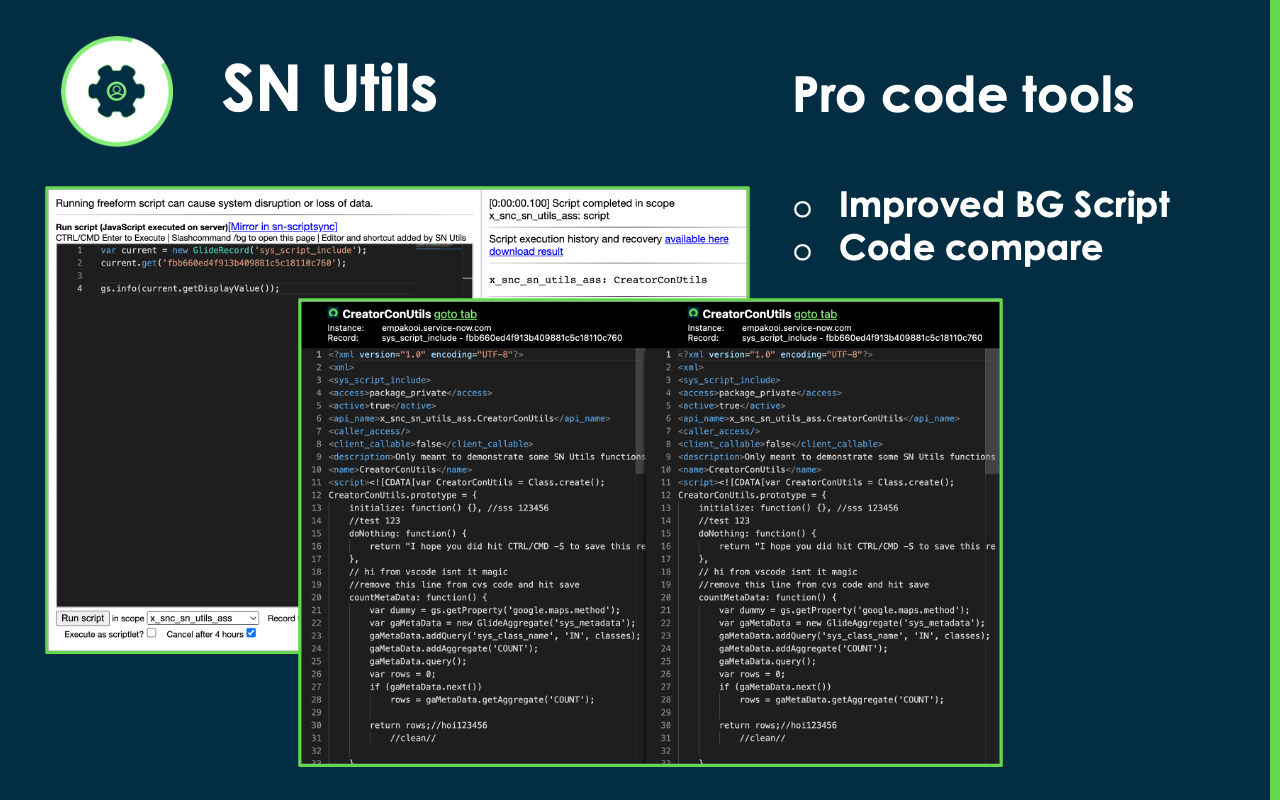The height and width of the screenshot is (800, 1280).
Task: Enable the "Execute as scriptlet?" checkbox
Action: point(150,631)
